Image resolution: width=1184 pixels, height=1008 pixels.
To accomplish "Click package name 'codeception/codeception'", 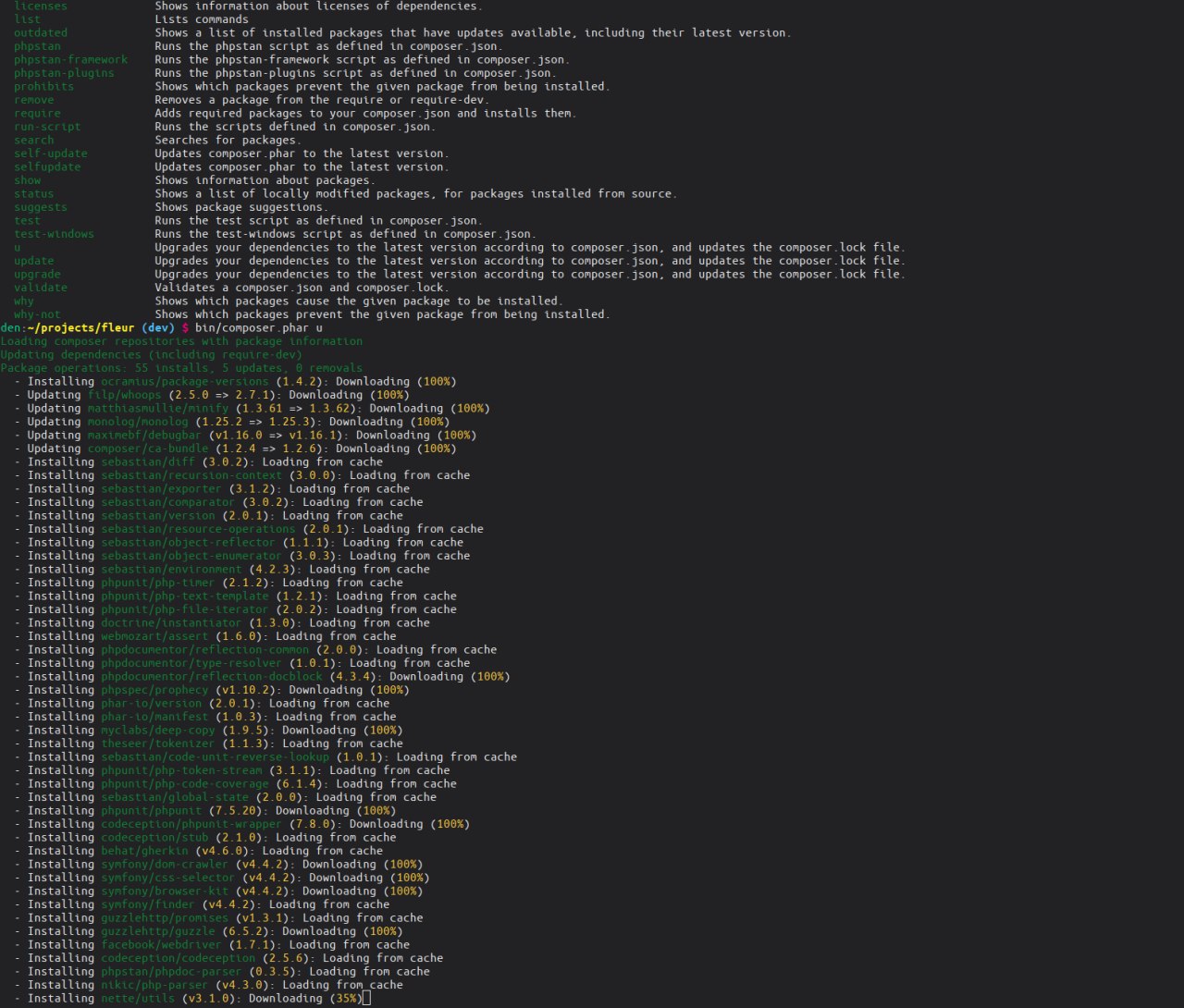I will 178,958.
